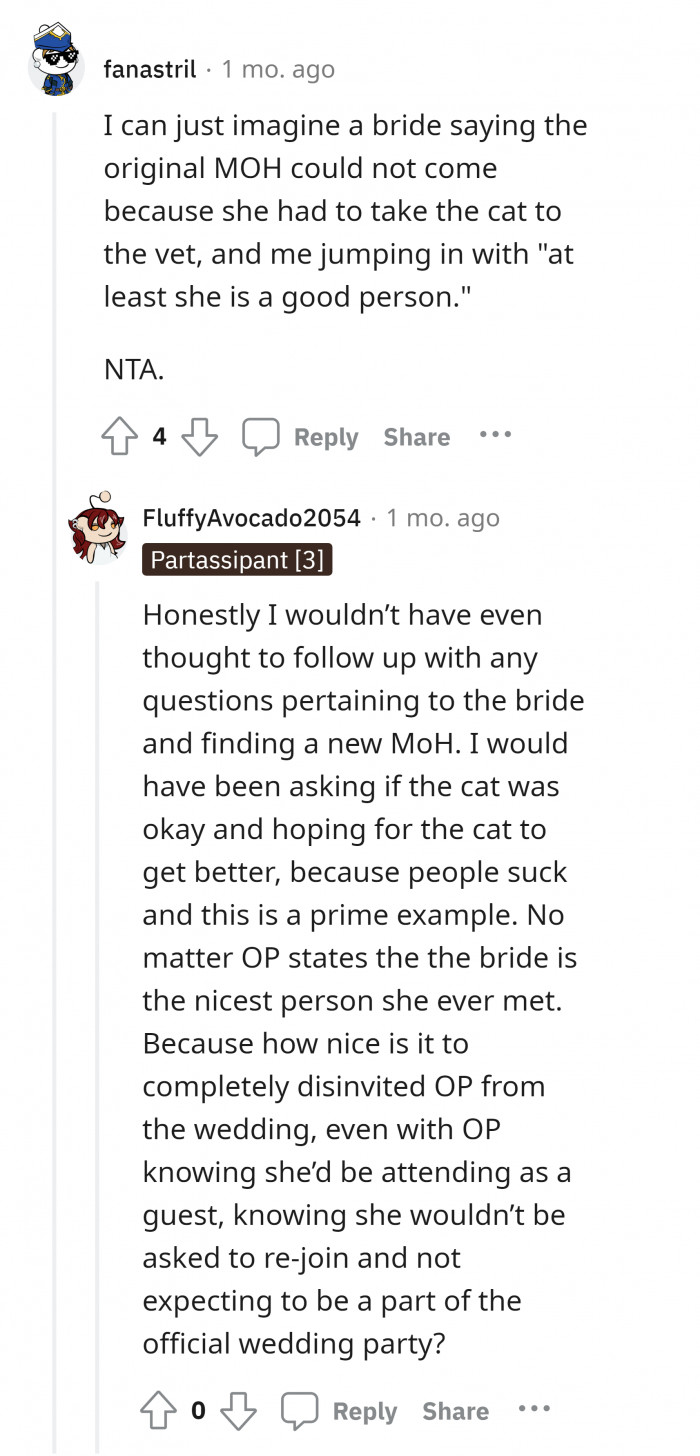The height and width of the screenshot is (1456, 700).
Task: Open the overflow menu on FluffyAvocado2054's comment
Action: point(535,1409)
